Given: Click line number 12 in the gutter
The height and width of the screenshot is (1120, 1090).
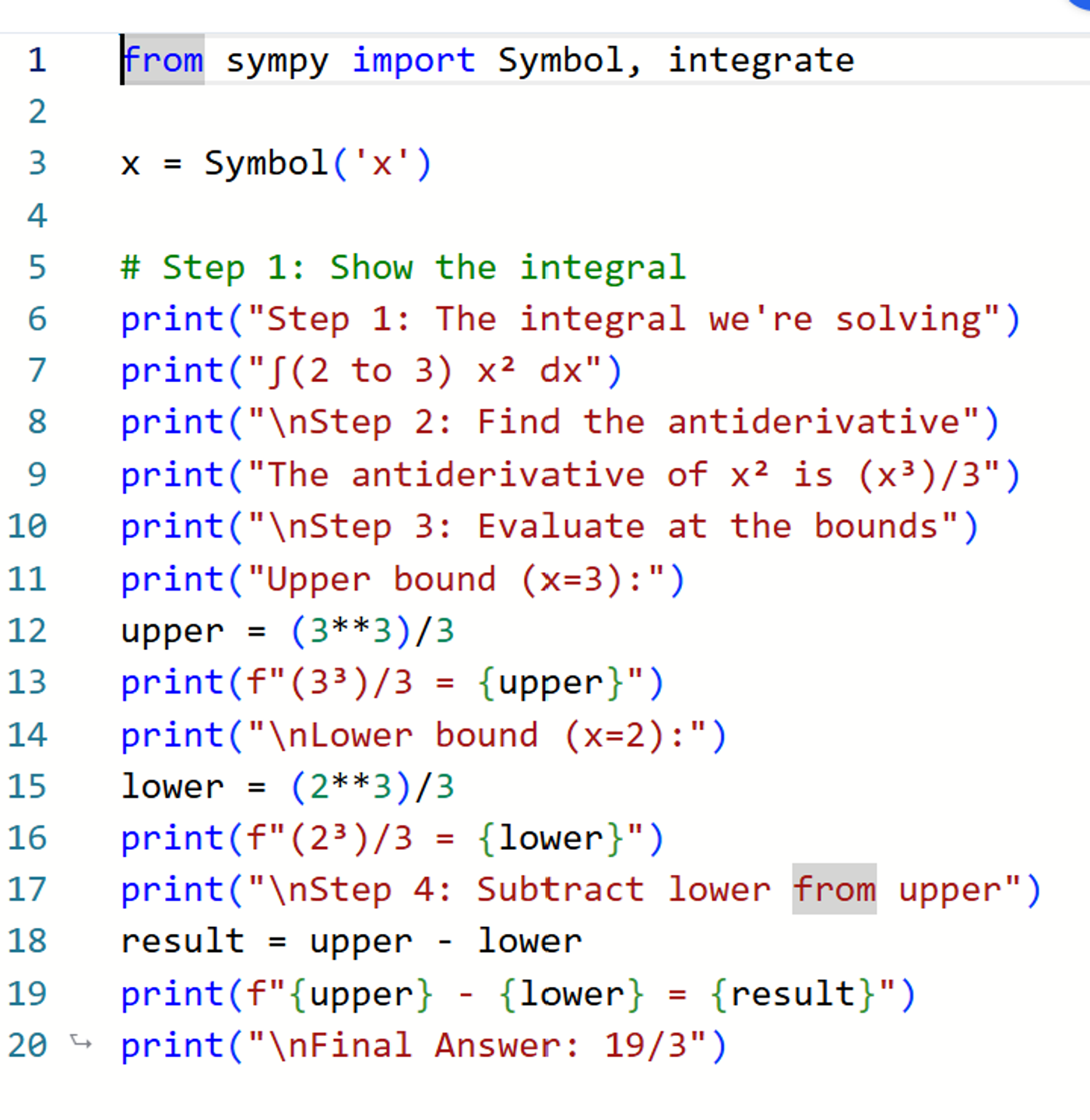Looking at the screenshot, I should [27, 630].
